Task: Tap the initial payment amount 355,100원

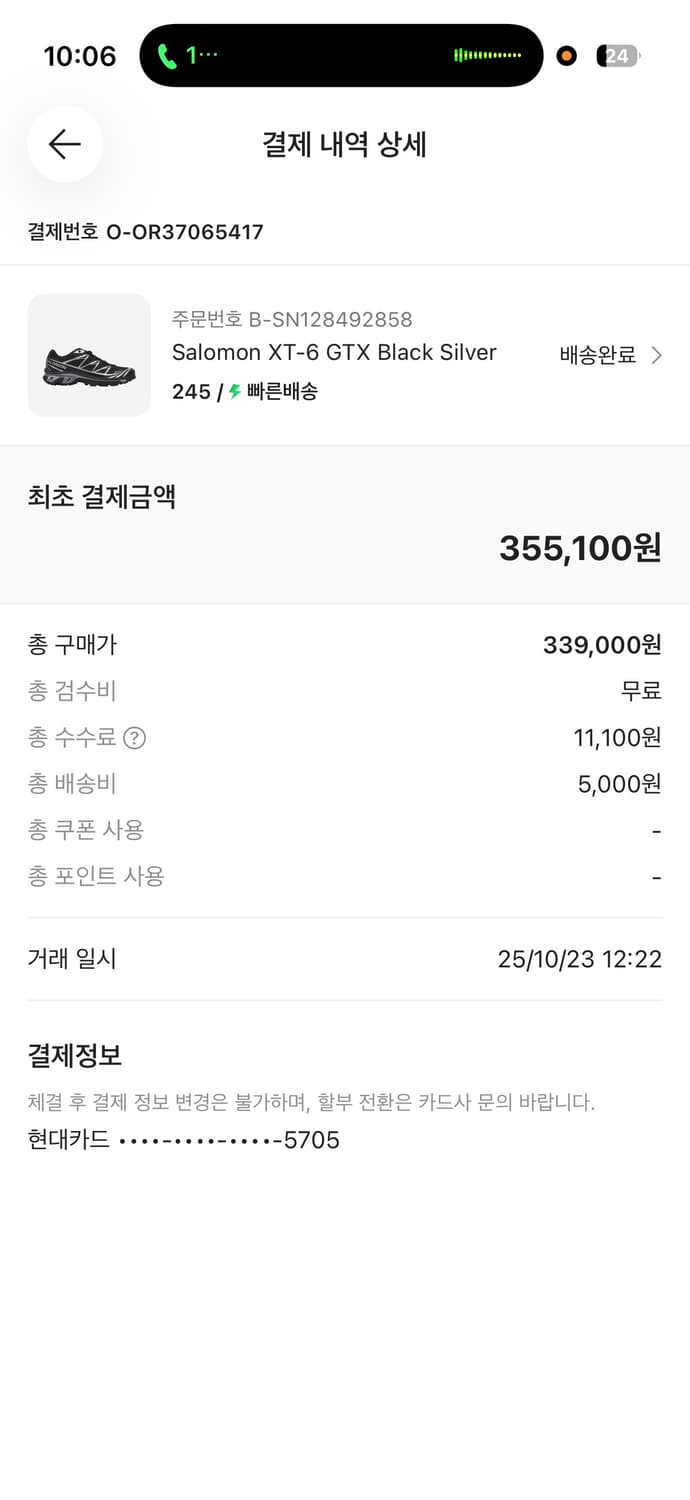Action: coord(580,547)
